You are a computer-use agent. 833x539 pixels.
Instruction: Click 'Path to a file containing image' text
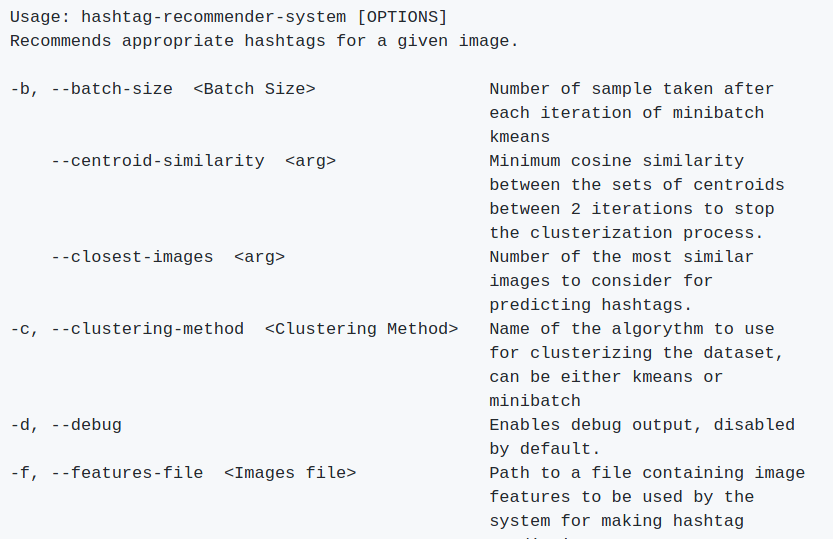pos(647,473)
